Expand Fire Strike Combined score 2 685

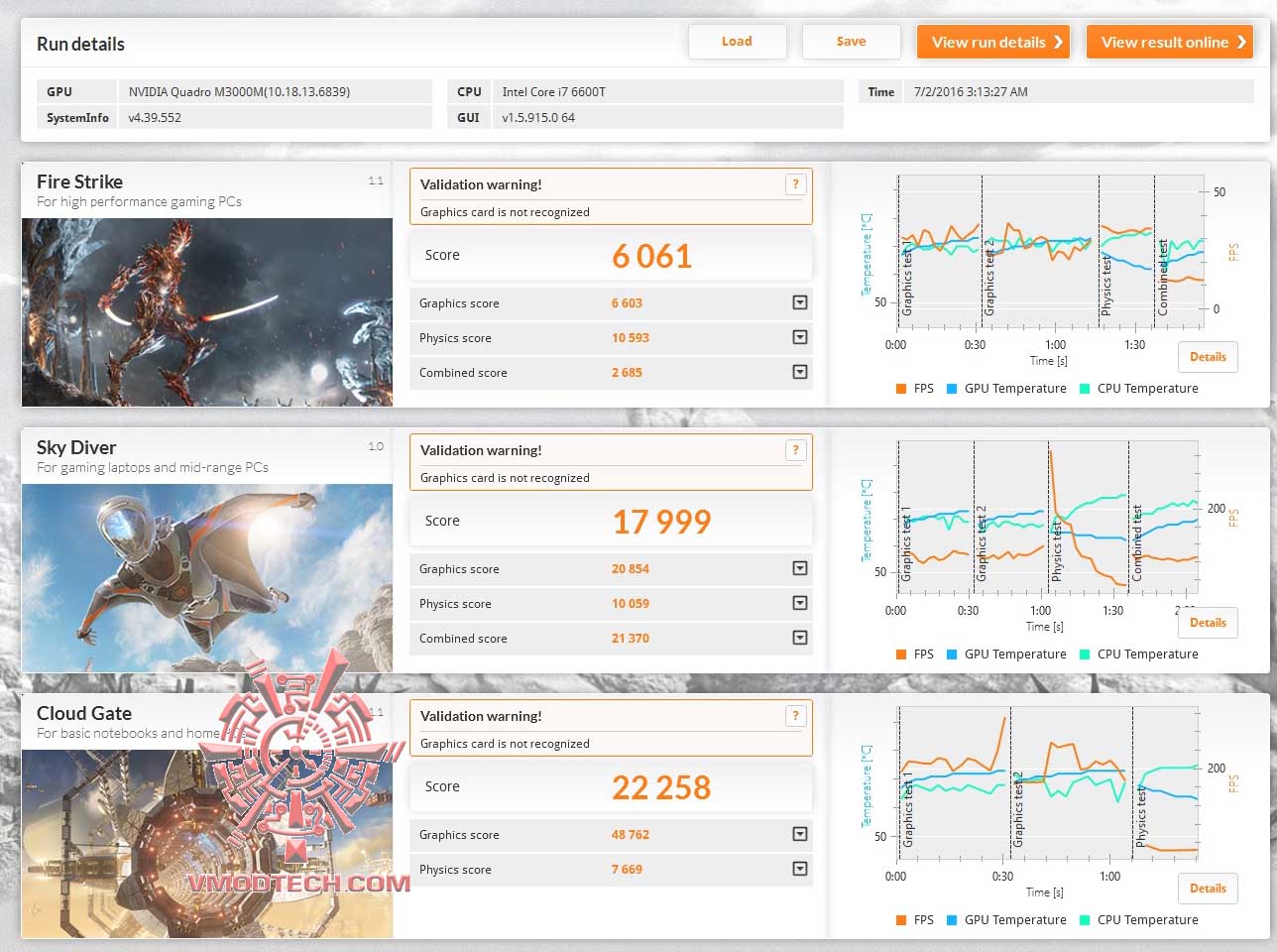[x=800, y=372]
